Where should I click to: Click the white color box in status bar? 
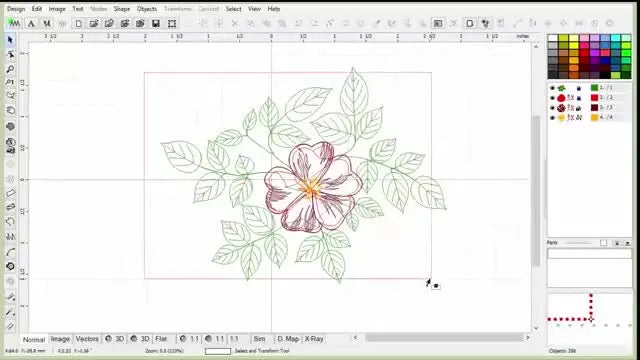pyautogui.click(x=218, y=351)
